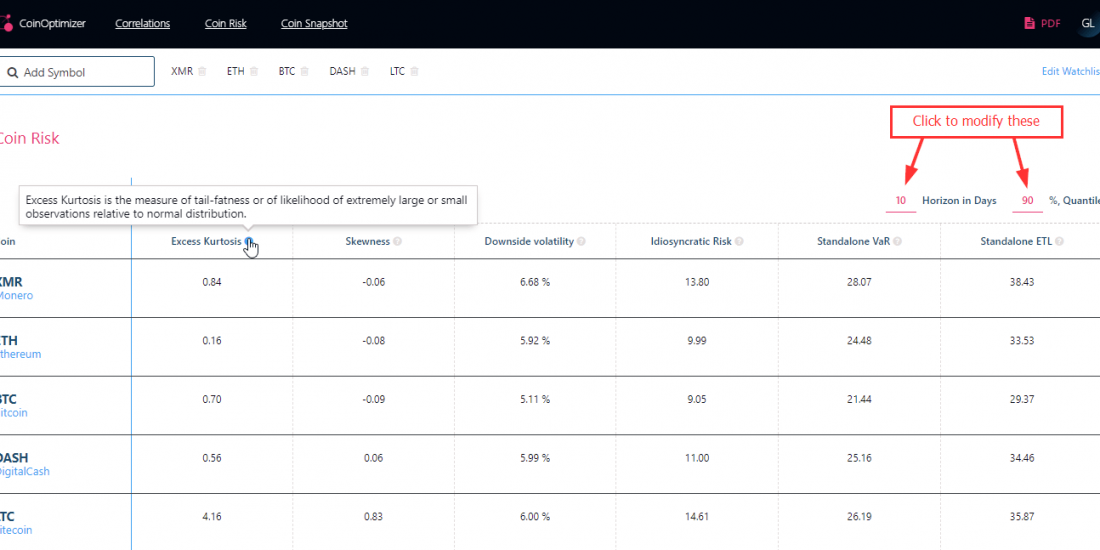Modify the Quantile percentage value 90

(x=1027, y=201)
